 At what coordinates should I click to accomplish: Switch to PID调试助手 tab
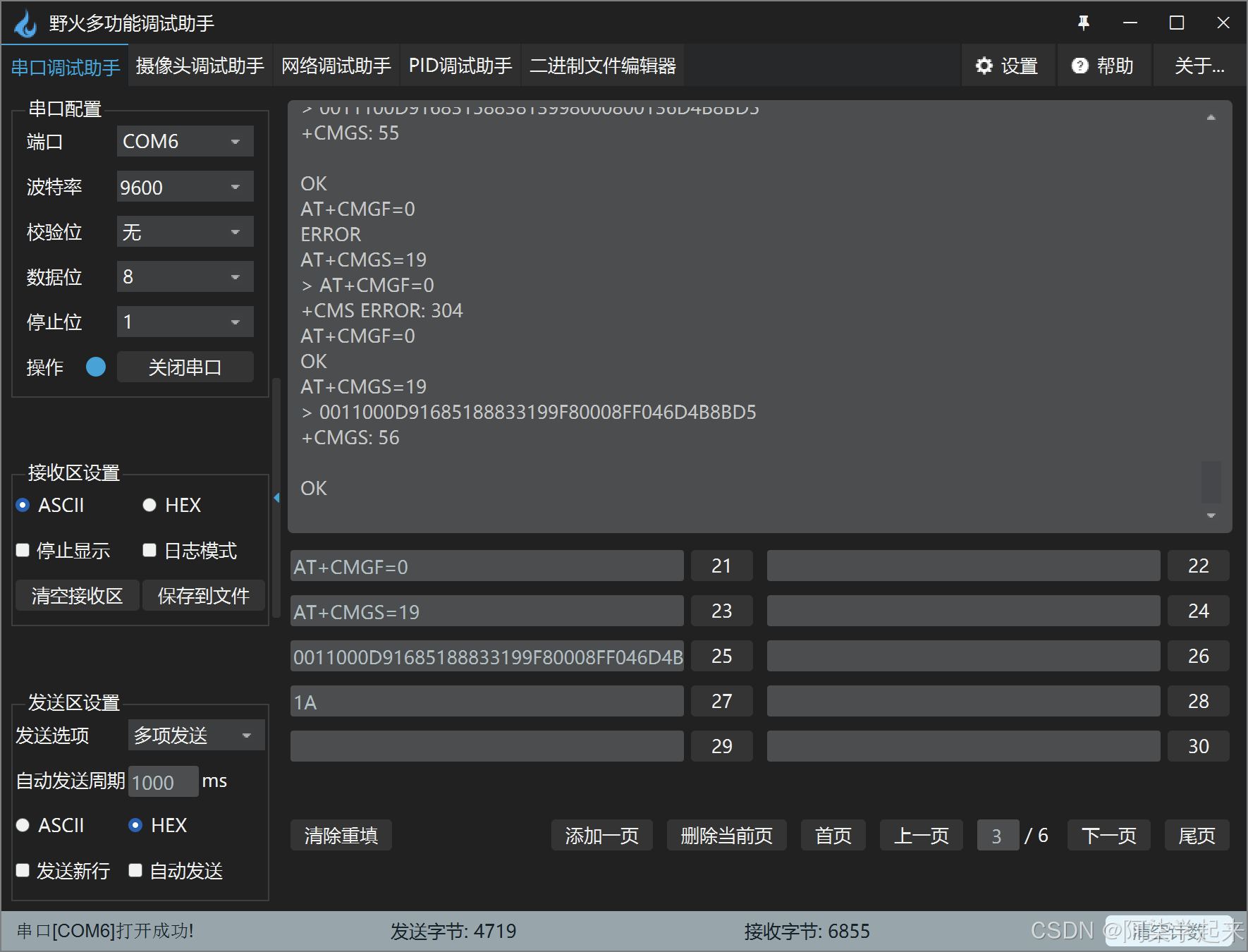460,66
